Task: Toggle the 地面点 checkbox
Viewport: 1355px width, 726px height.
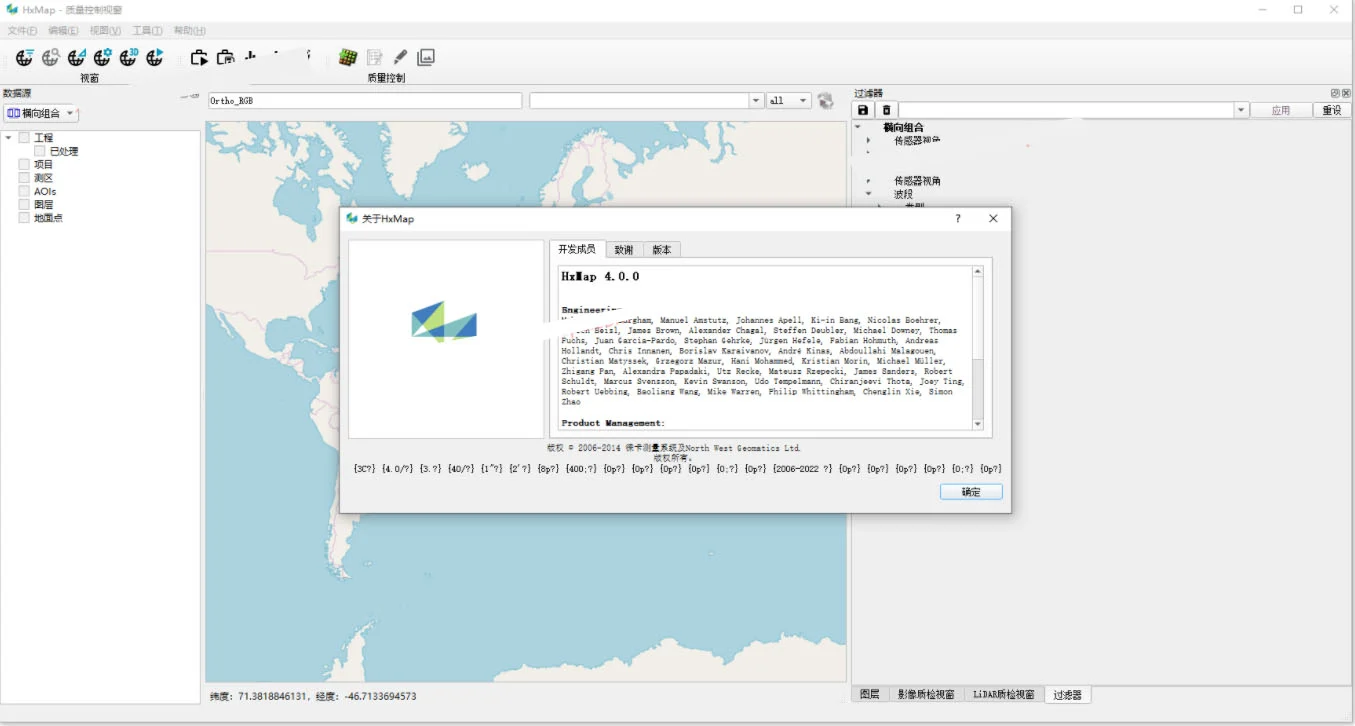Action: pos(24,217)
